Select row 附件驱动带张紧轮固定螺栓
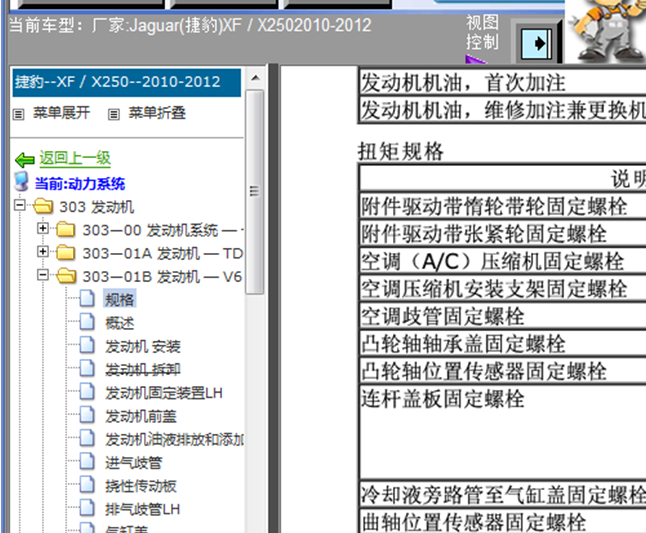The width and height of the screenshot is (646, 533). pos(503,234)
